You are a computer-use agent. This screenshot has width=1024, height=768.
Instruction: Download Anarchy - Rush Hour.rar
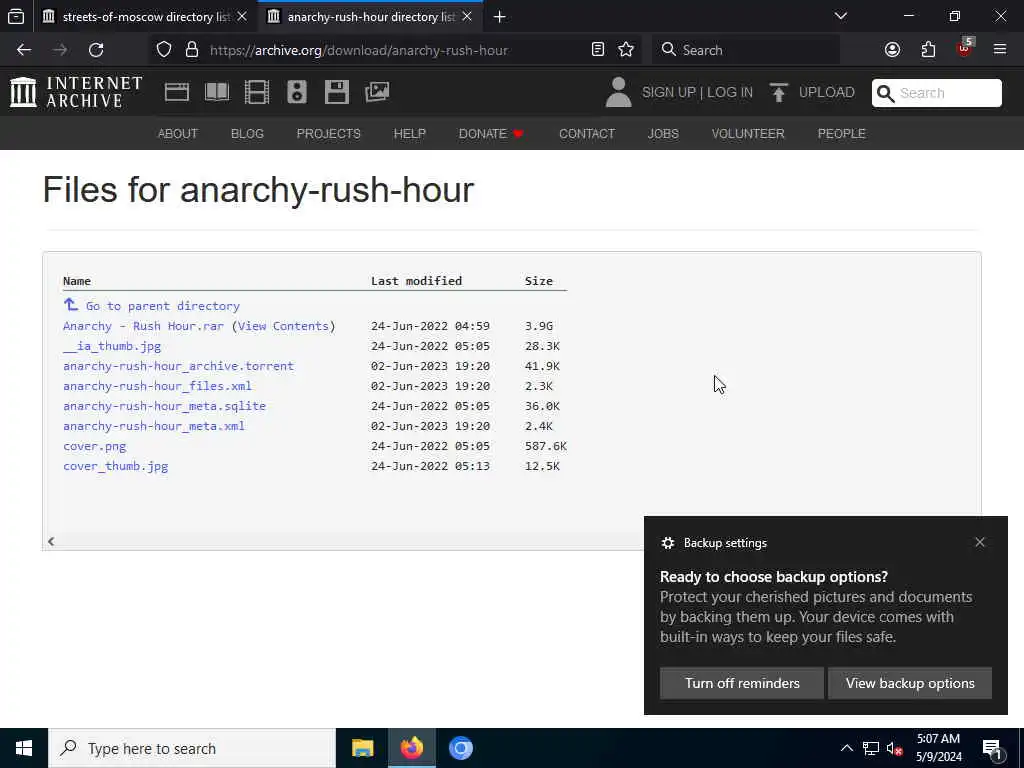[x=143, y=326]
